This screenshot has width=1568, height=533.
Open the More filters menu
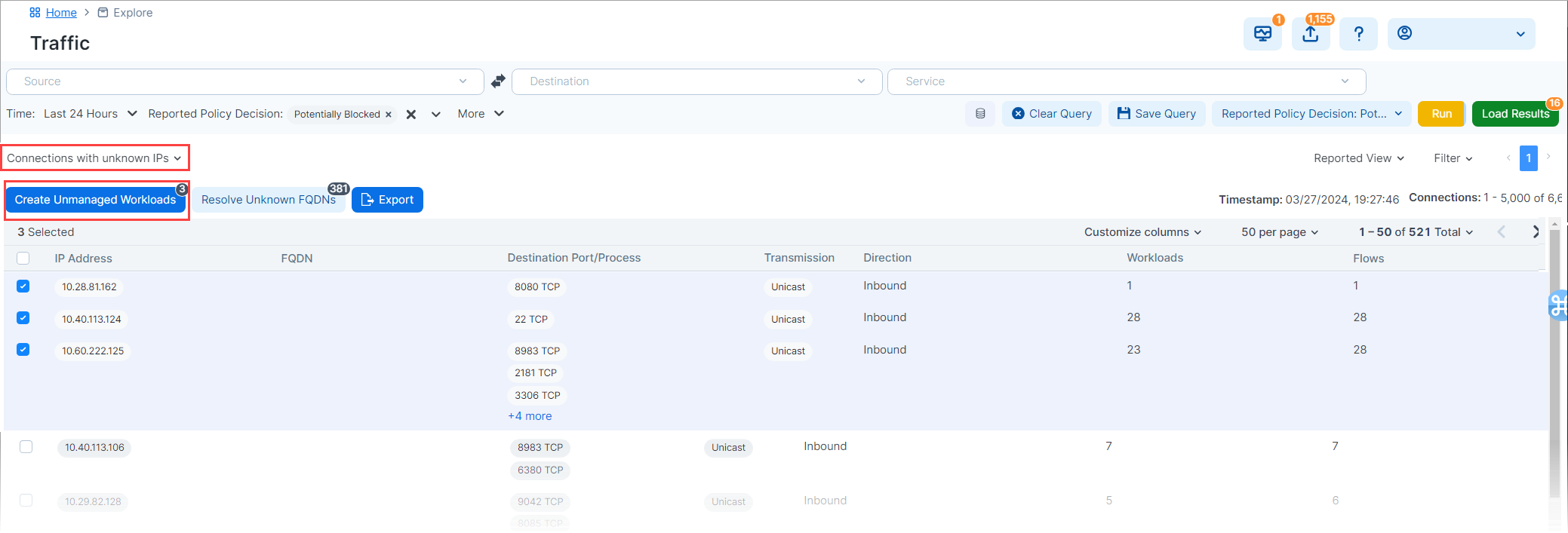(x=480, y=114)
